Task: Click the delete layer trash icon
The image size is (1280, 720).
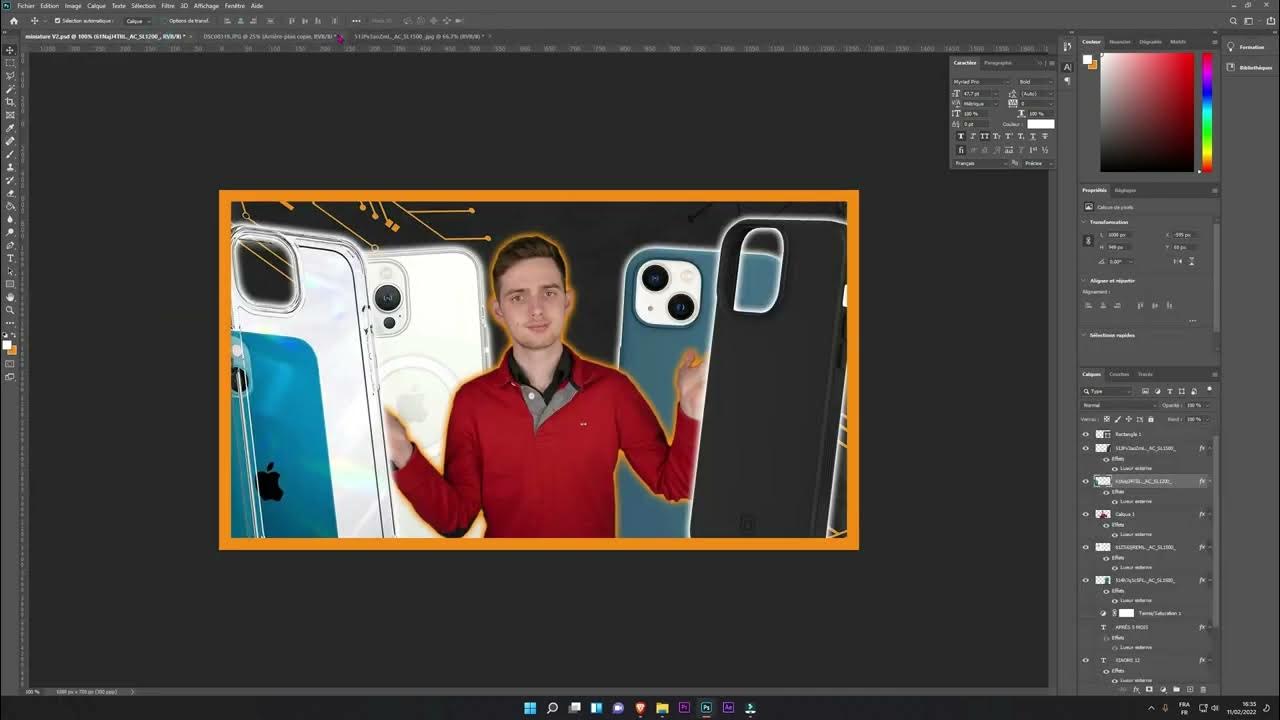Action: click(1203, 689)
